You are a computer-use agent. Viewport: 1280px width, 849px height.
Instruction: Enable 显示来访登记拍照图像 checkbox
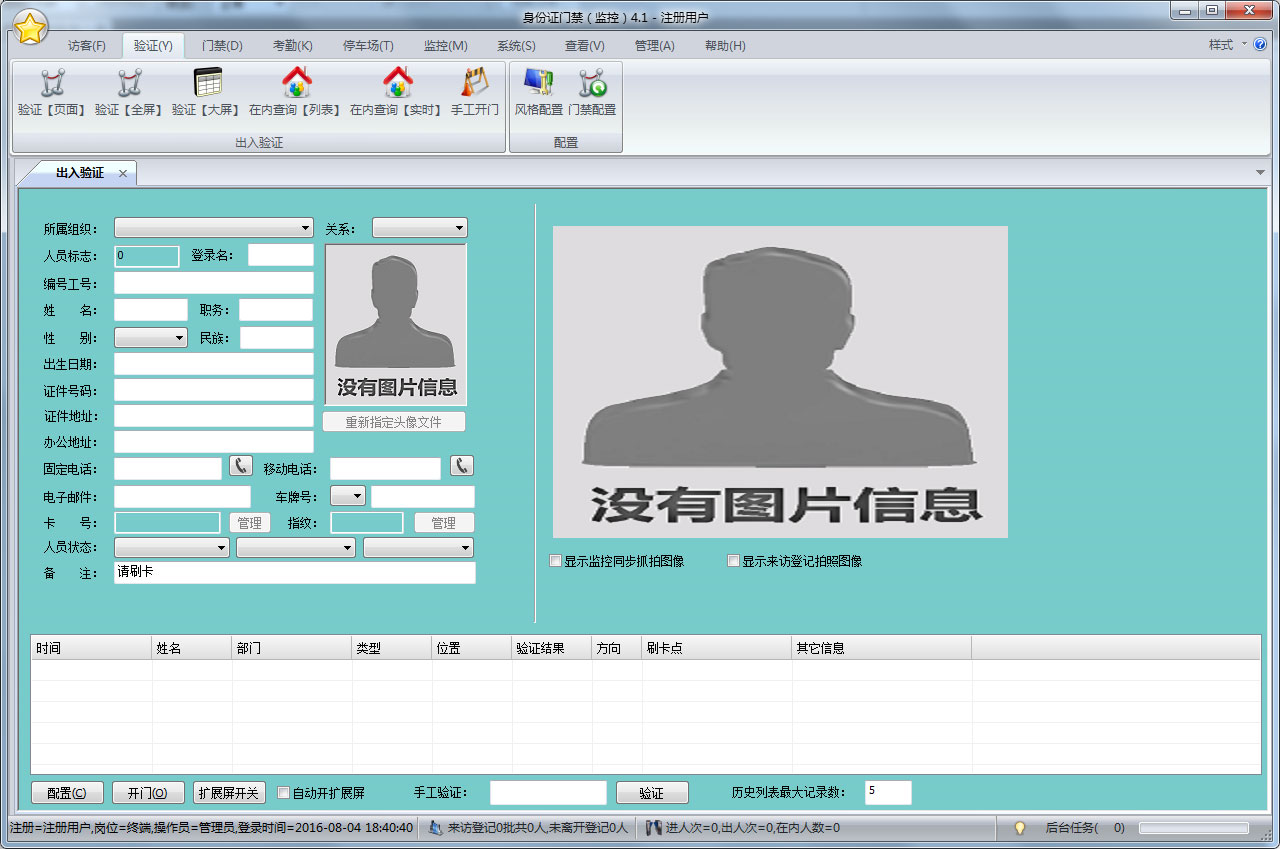point(734,562)
